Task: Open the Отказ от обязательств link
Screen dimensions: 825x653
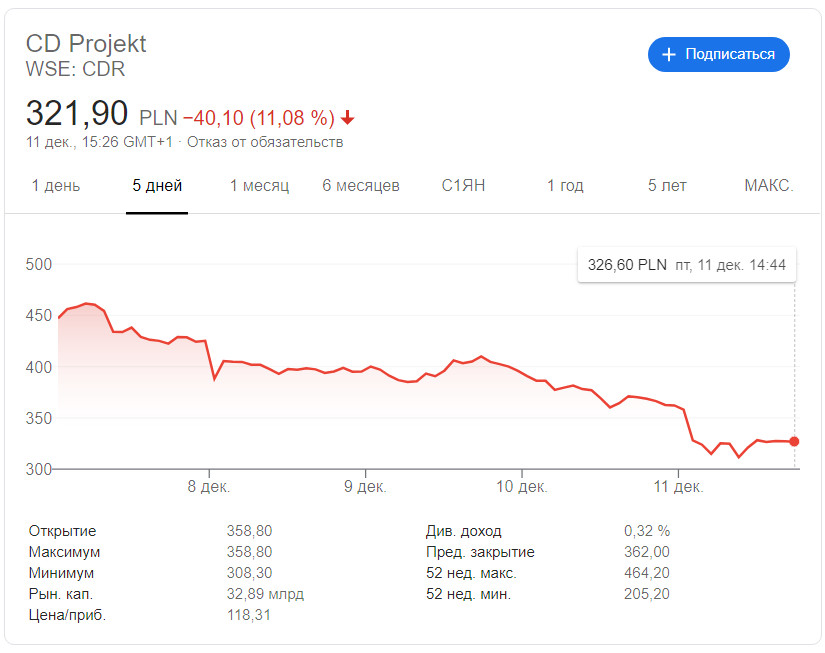Action: click(x=265, y=142)
